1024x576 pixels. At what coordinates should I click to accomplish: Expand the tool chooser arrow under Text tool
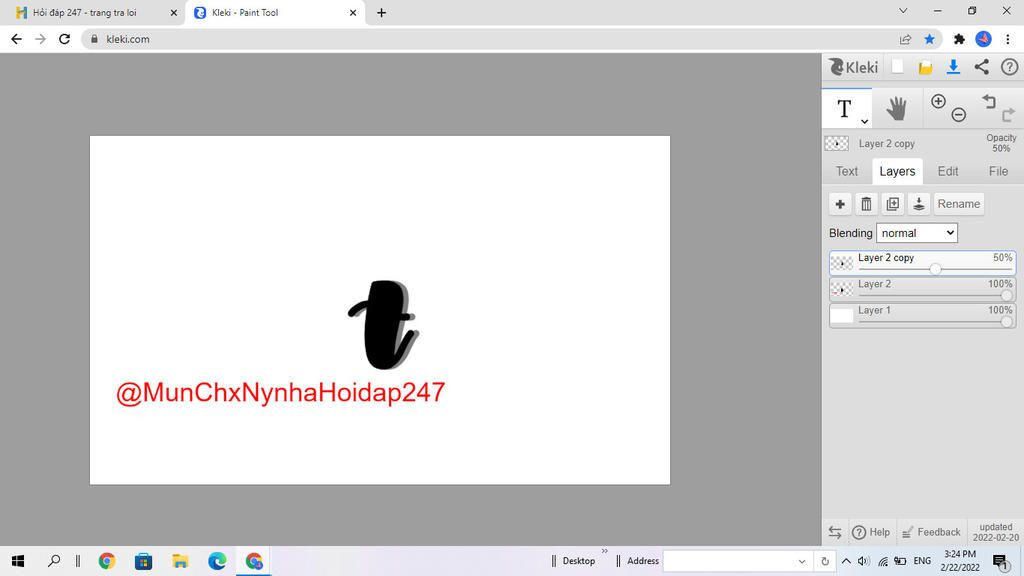pos(864,121)
